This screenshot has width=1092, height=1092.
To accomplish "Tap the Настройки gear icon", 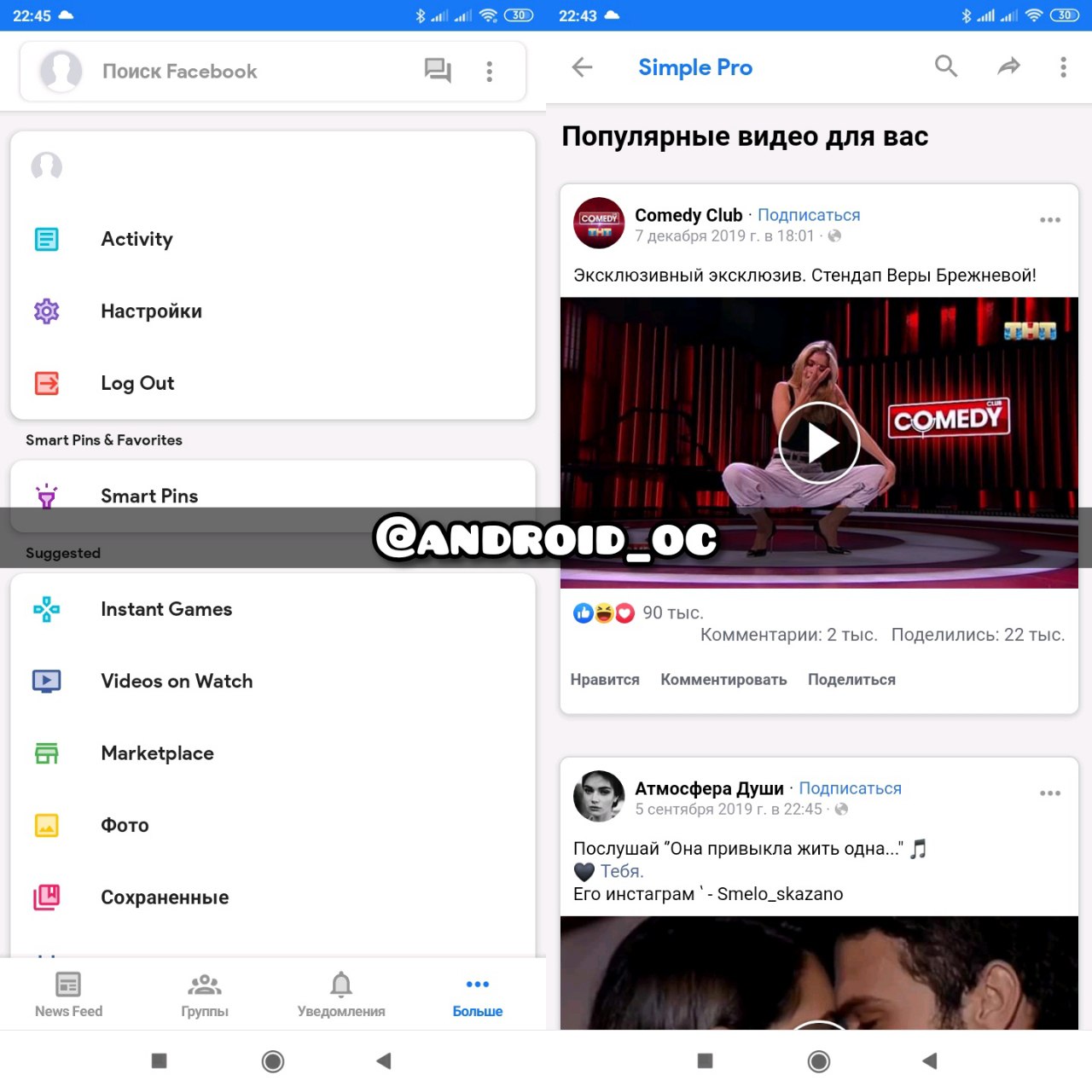I will point(47,311).
